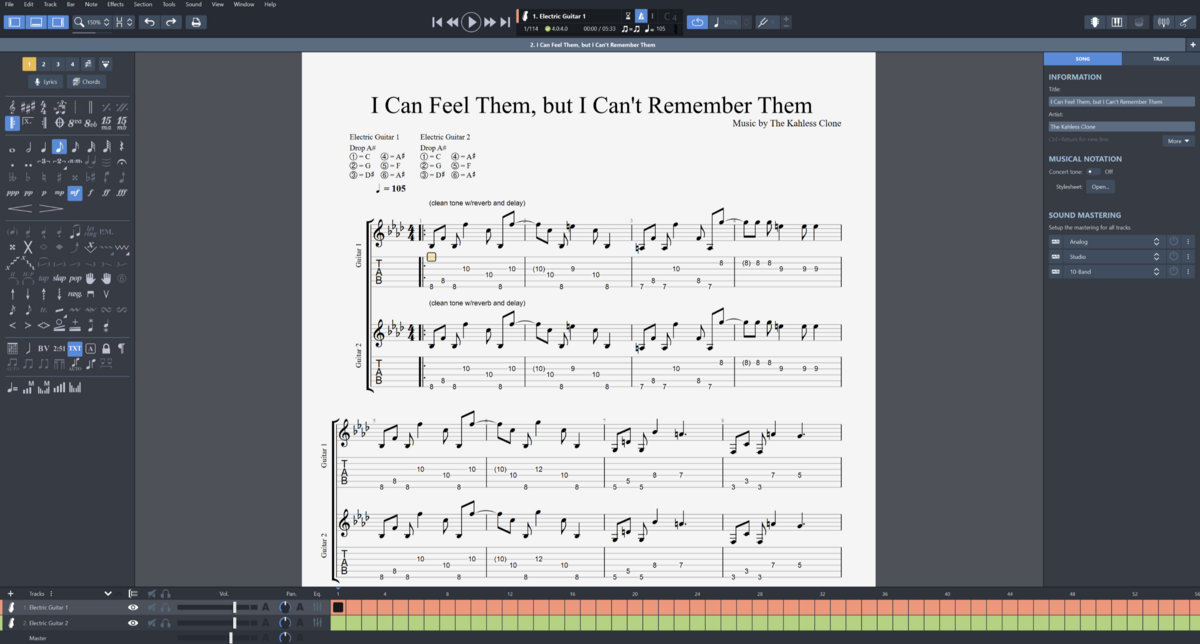Click the Lyrics button

coord(46,82)
